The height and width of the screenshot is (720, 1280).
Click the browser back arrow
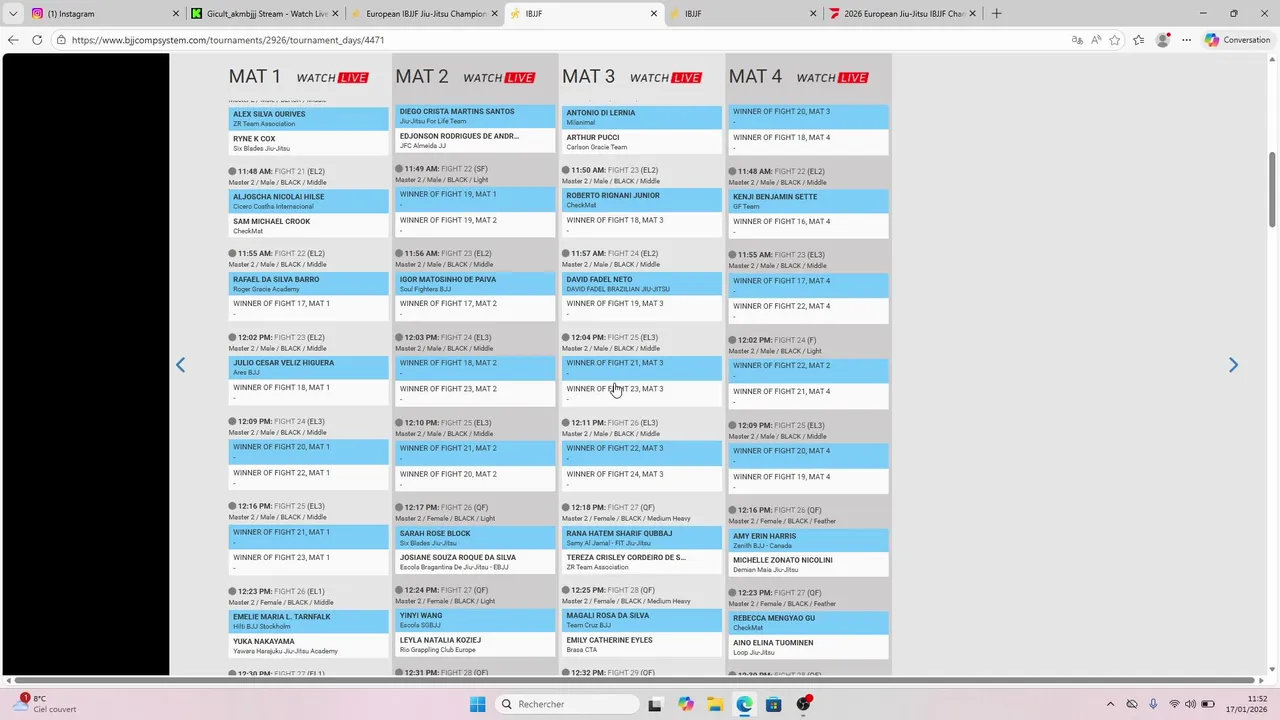click(x=13, y=40)
